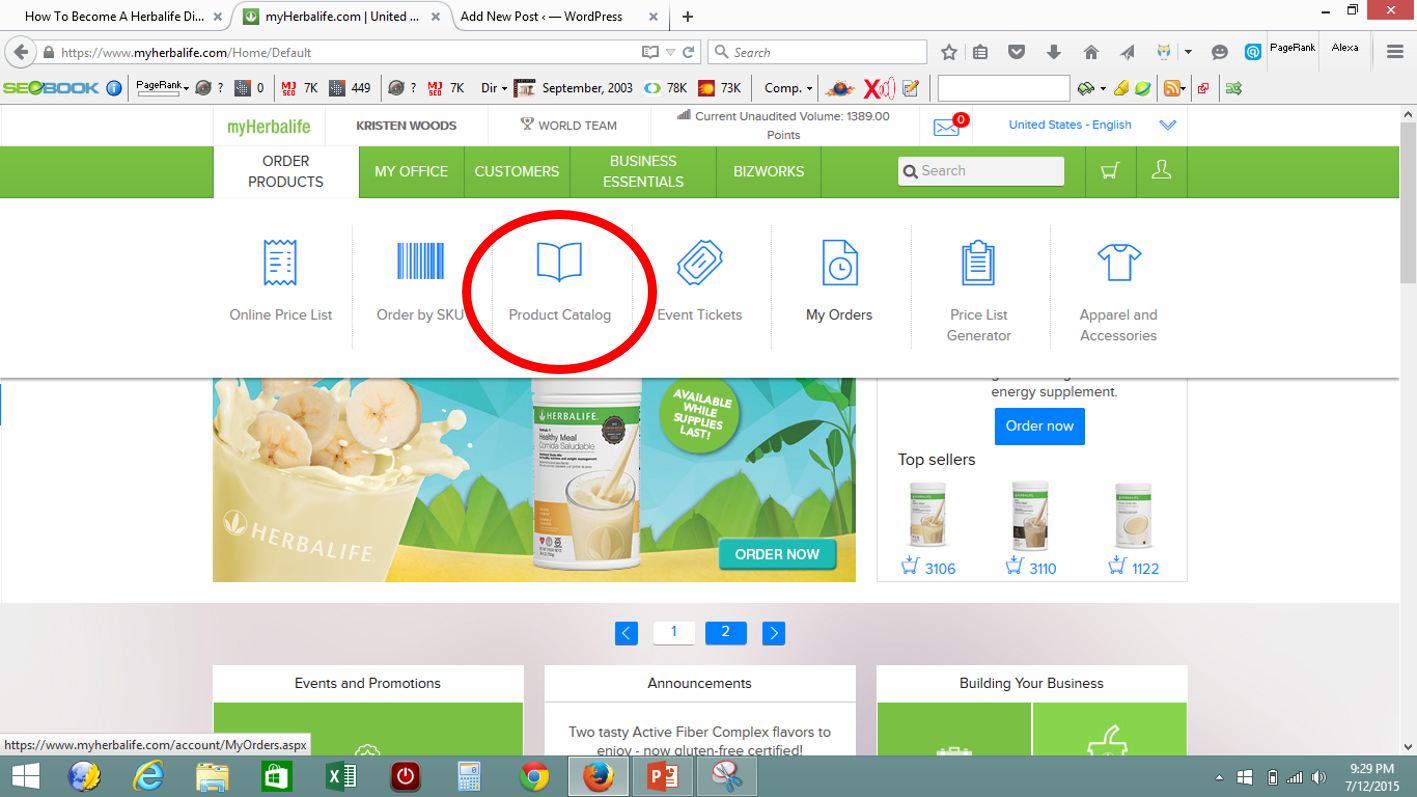Viewport: 1417px width, 797px height.
Task: Open the Firefox downloads arrow icon
Action: click(1053, 52)
